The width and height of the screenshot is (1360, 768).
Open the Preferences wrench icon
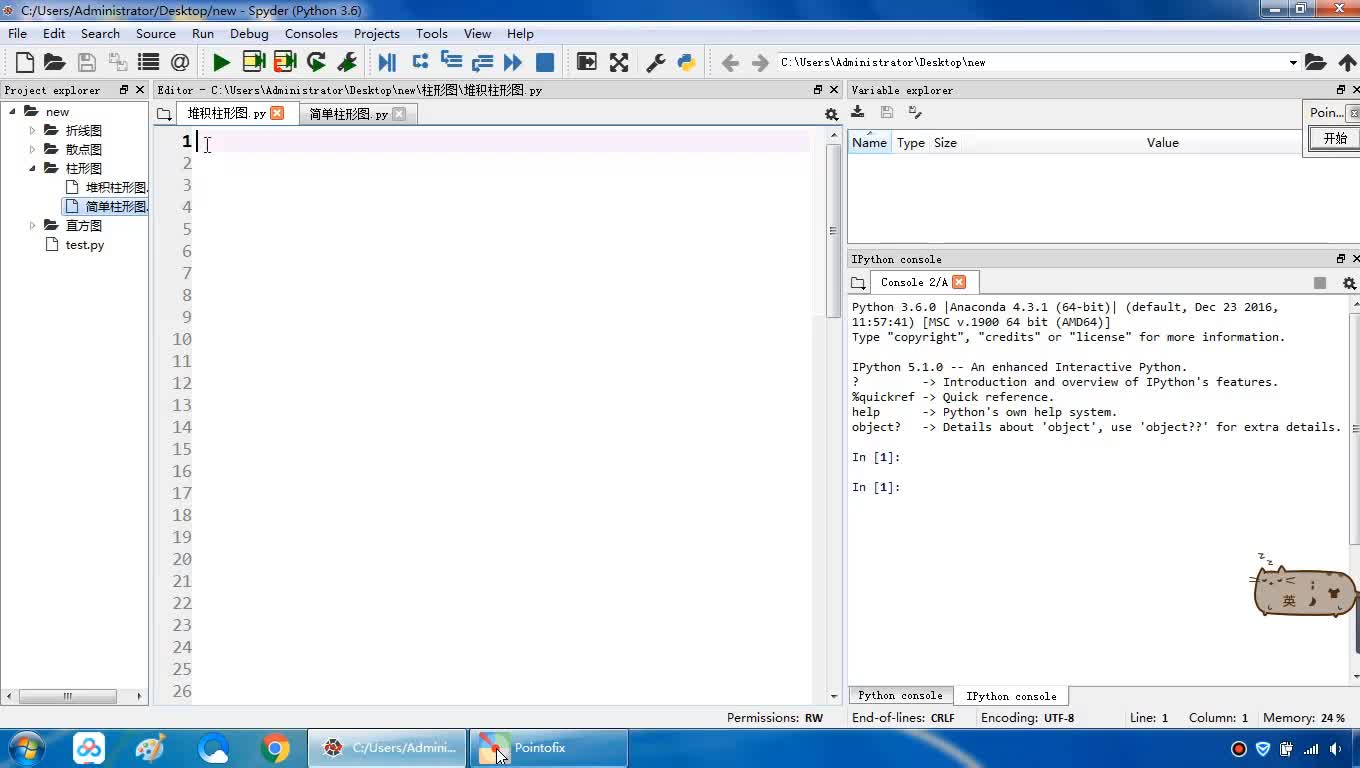(x=656, y=62)
